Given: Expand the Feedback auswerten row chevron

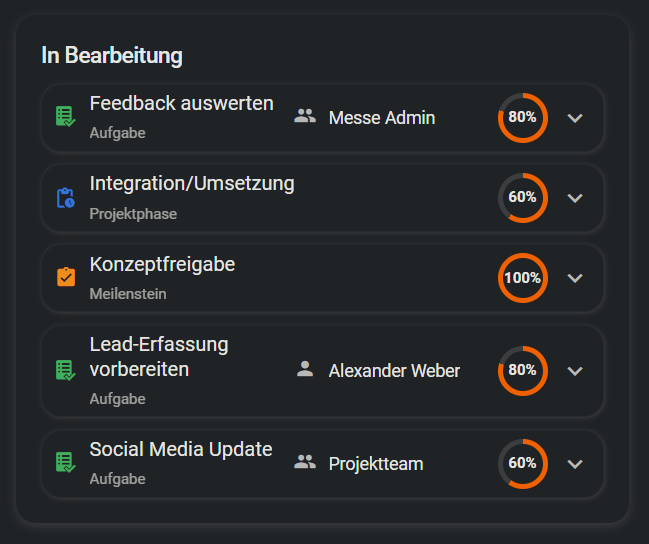Looking at the screenshot, I should coord(575,117).
